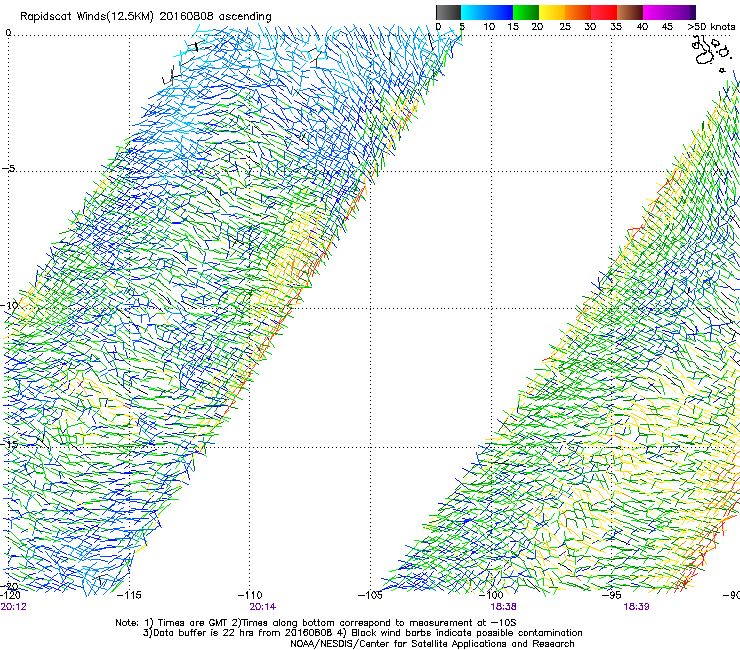Click the magenta 40–45 knots legend swatch
The height and width of the screenshot is (650, 740).
[656, 12]
